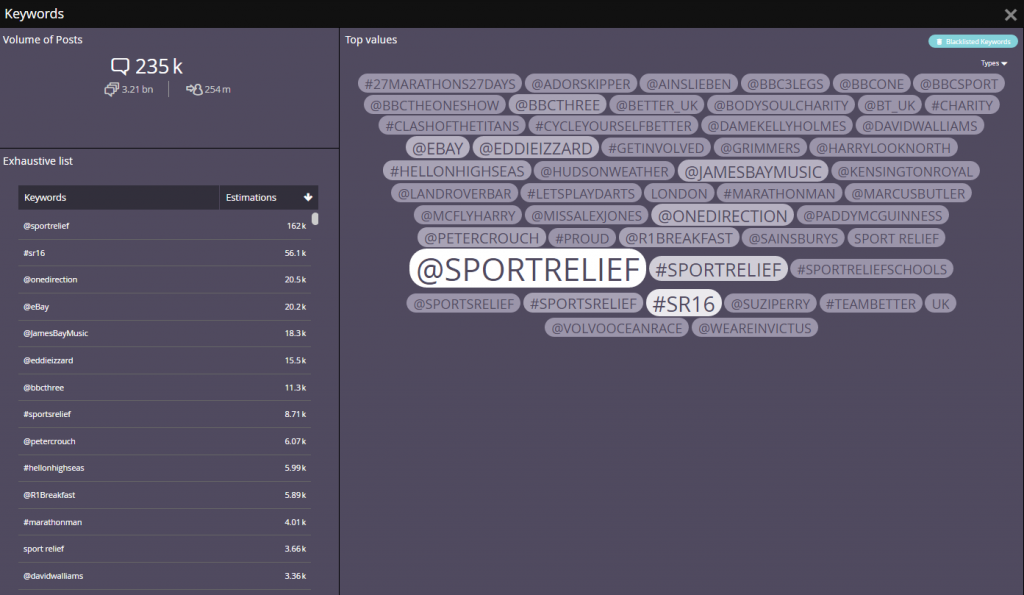Click the @BBCTHREE tag in the cloud
The height and width of the screenshot is (595, 1024).
click(x=558, y=105)
